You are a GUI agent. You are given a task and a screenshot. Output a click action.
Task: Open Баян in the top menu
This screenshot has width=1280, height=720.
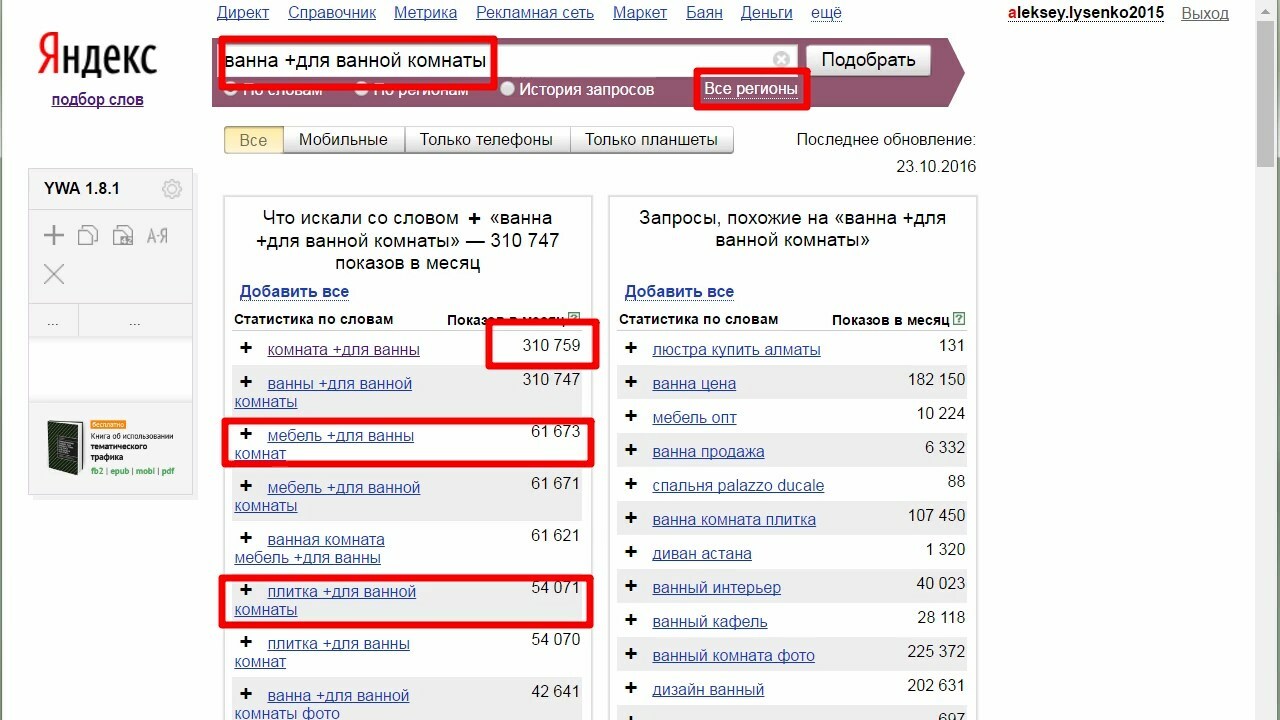(704, 13)
